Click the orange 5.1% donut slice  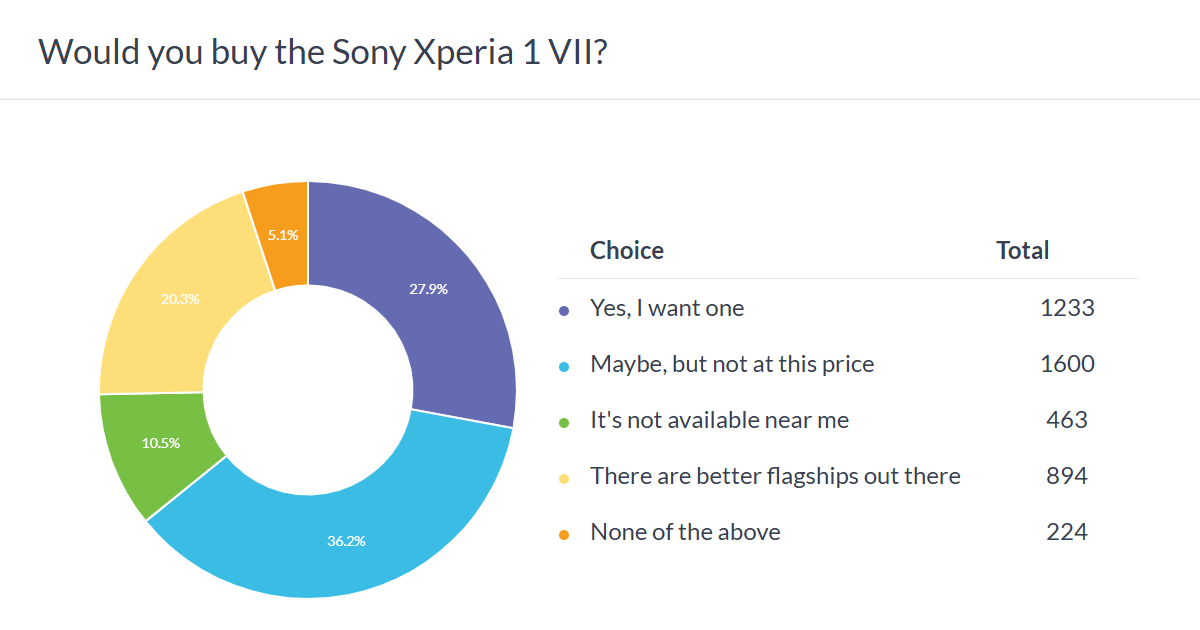point(282,235)
